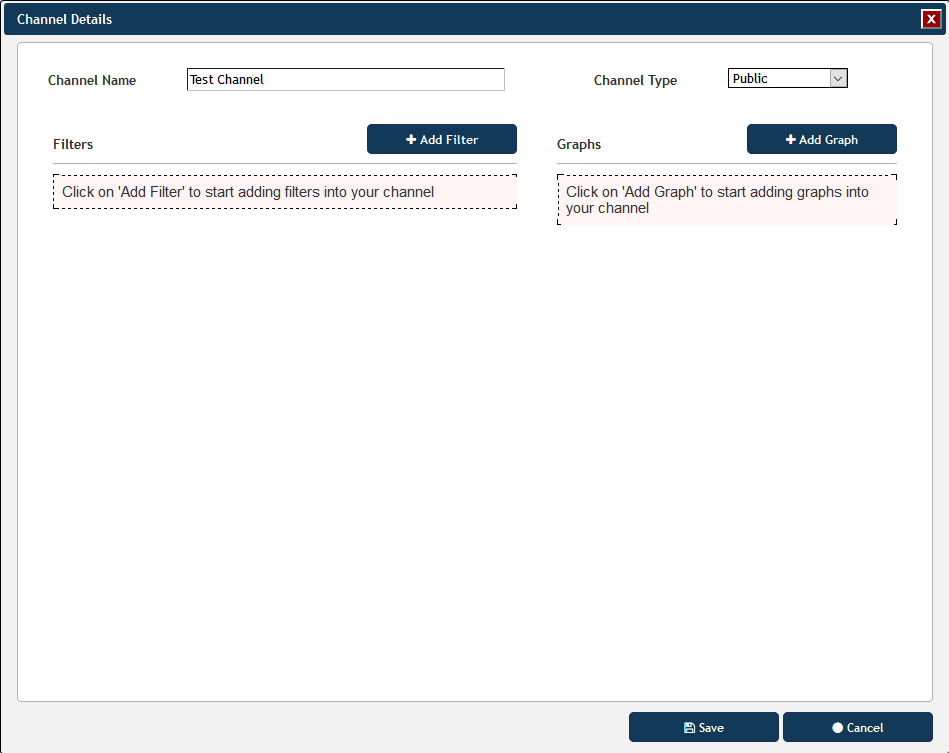
Task: Open the Channel Type dropdown
Action: (787, 78)
